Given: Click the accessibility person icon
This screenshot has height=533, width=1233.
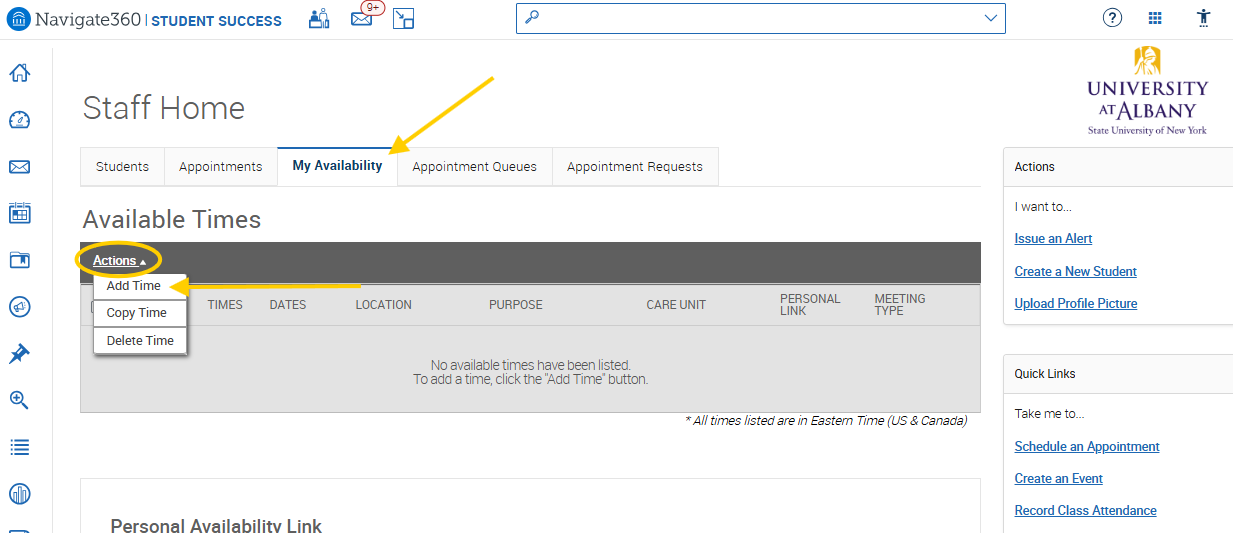Looking at the screenshot, I should tap(1203, 18).
